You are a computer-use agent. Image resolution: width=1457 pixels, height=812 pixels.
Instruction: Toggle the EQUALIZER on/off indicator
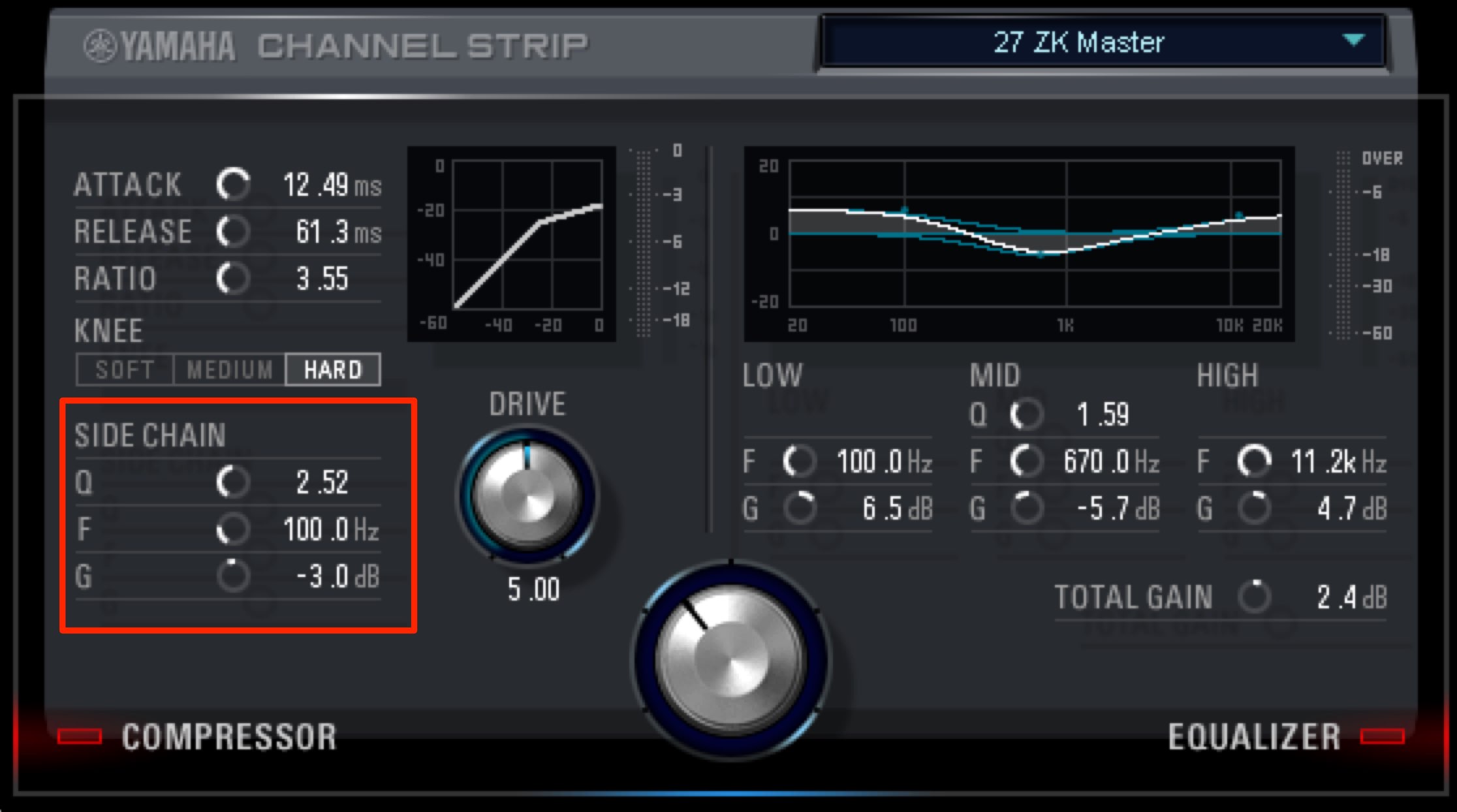click(1383, 737)
